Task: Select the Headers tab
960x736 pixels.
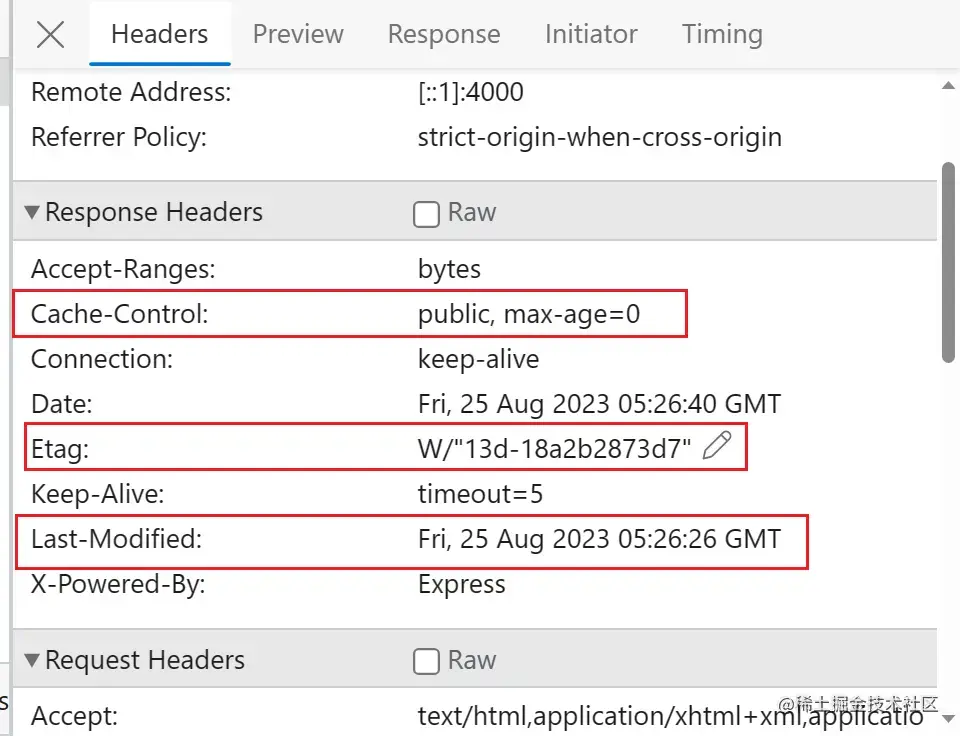Action: pyautogui.click(x=160, y=34)
